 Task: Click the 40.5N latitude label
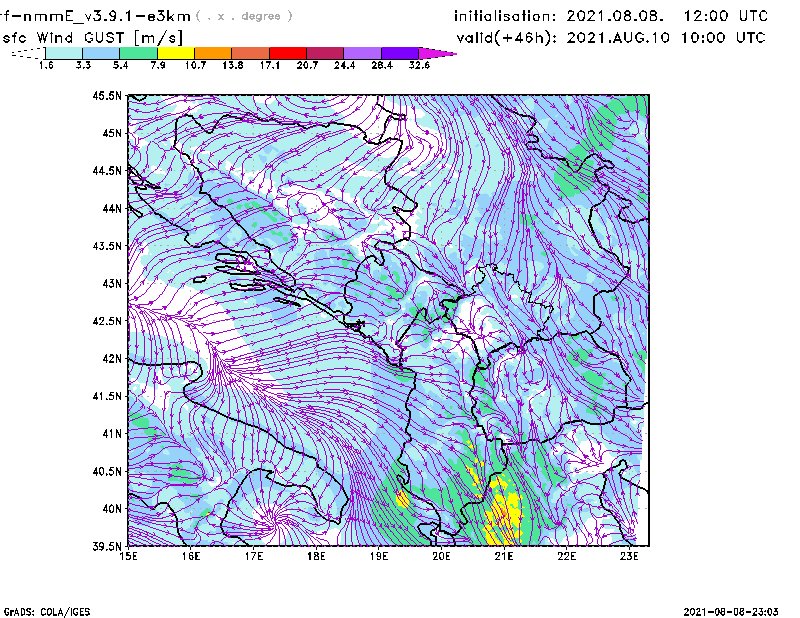point(107,471)
